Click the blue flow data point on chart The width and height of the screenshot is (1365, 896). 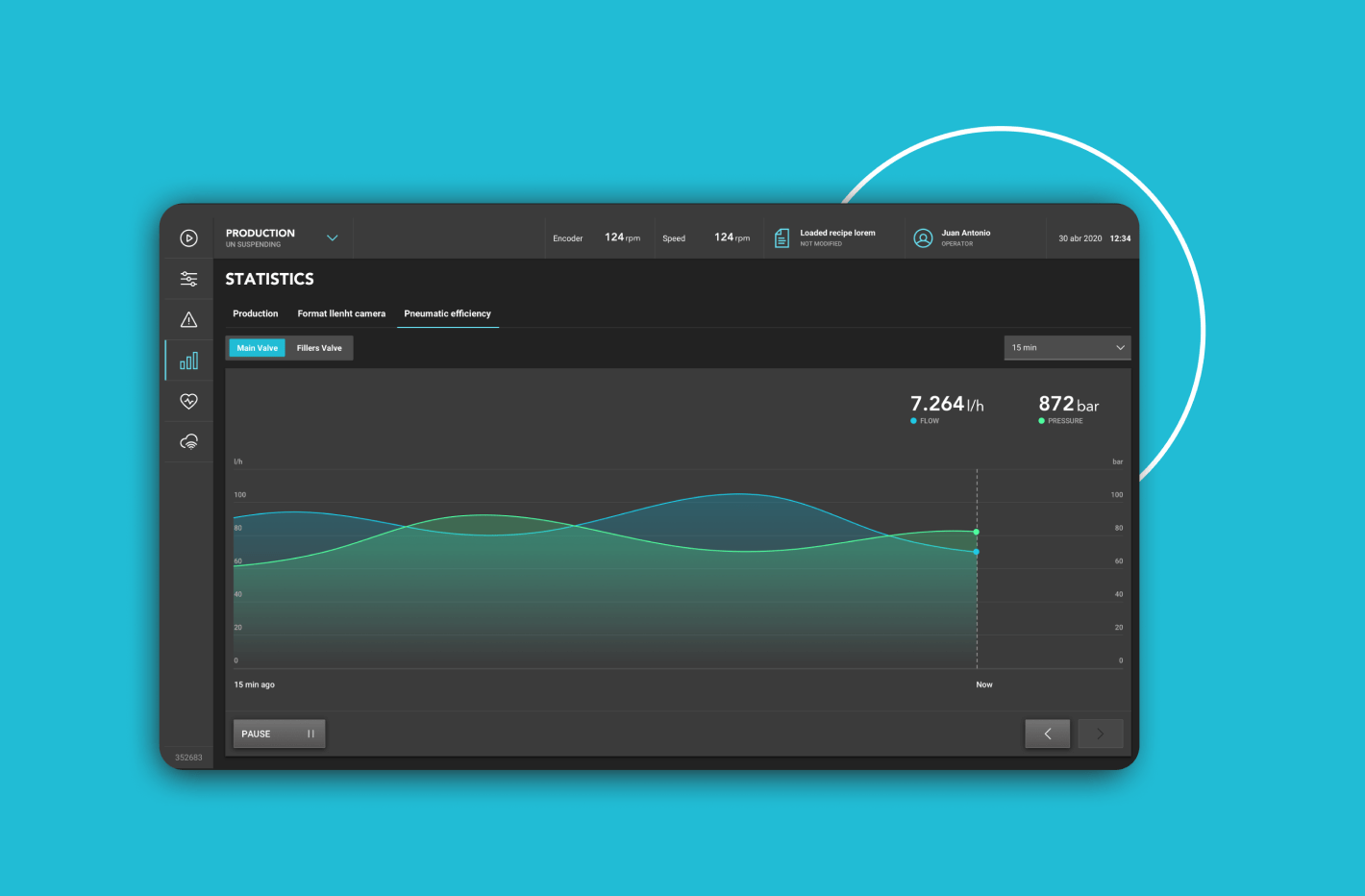pos(977,552)
